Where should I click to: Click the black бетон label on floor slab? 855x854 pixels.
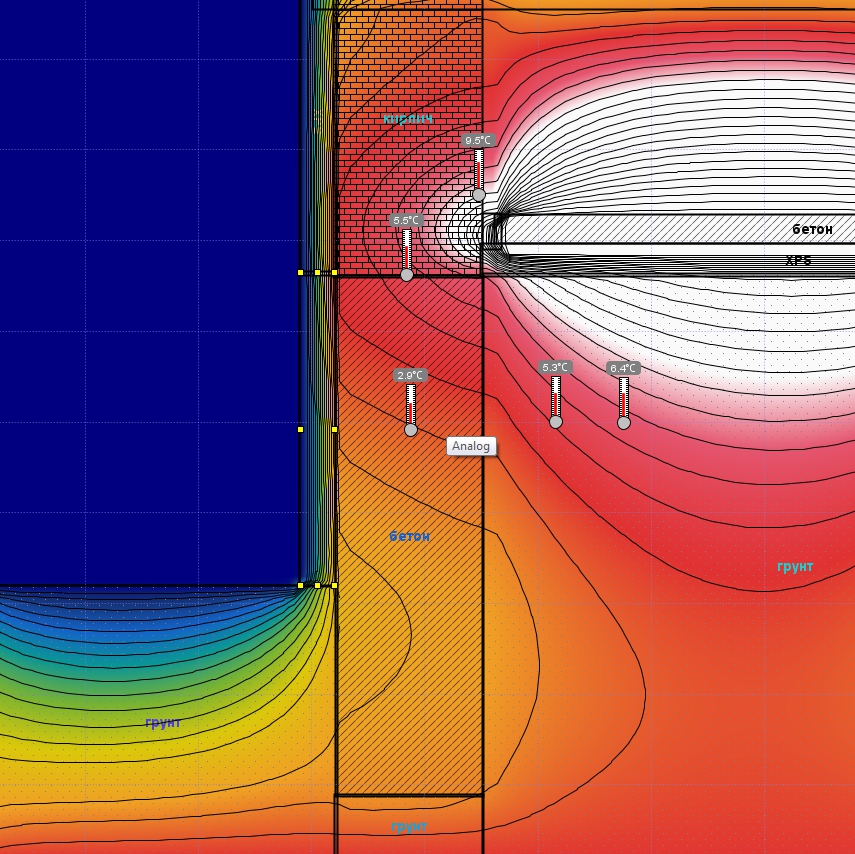(812, 230)
